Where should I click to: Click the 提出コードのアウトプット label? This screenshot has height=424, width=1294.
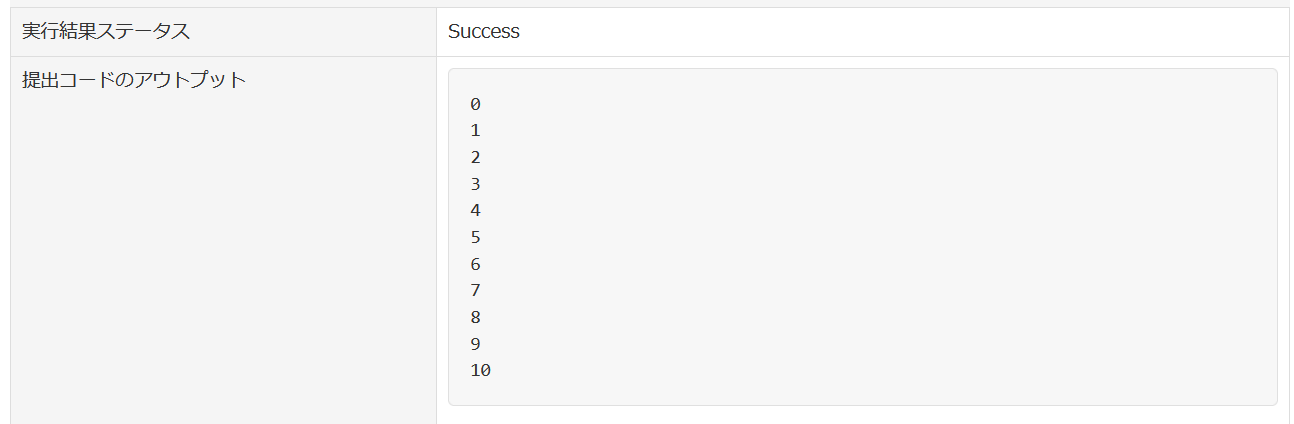click(134, 80)
